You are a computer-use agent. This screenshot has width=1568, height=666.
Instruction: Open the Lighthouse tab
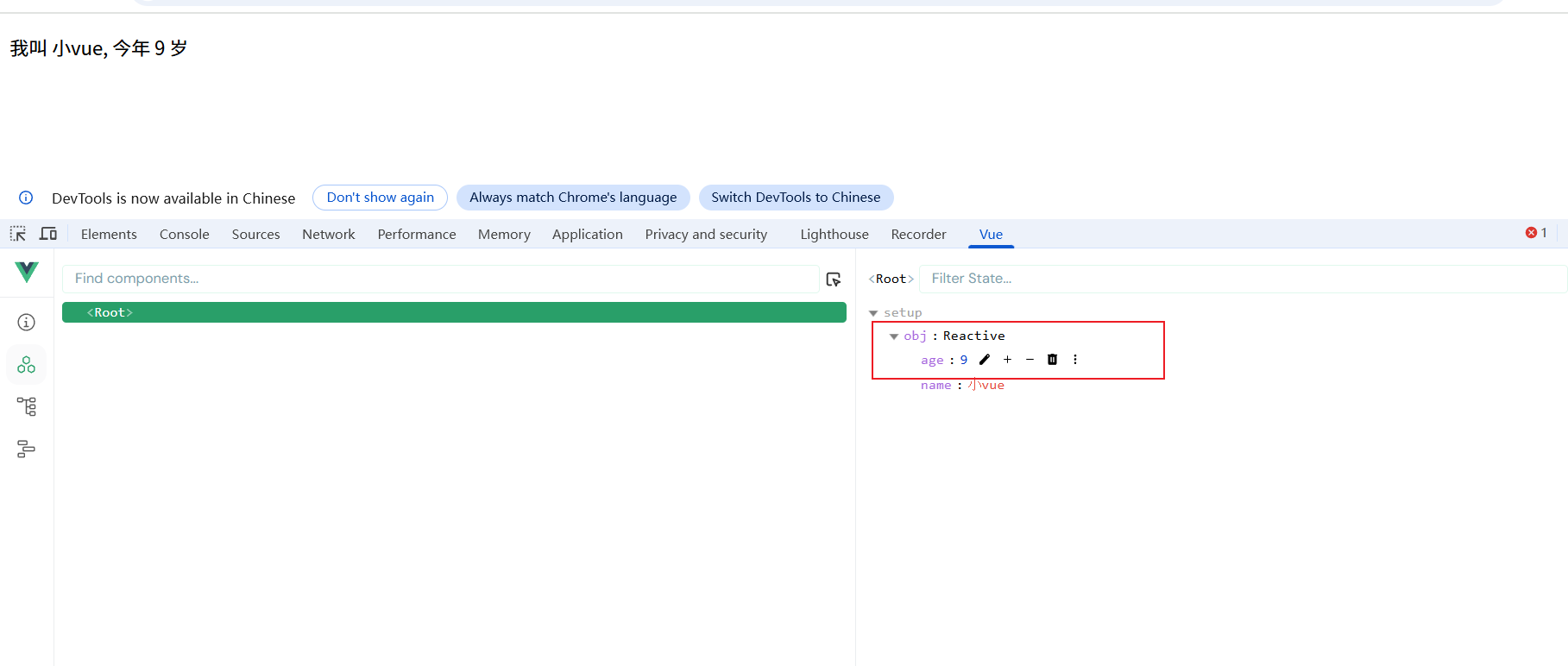pyautogui.click(x=834, y=234)
